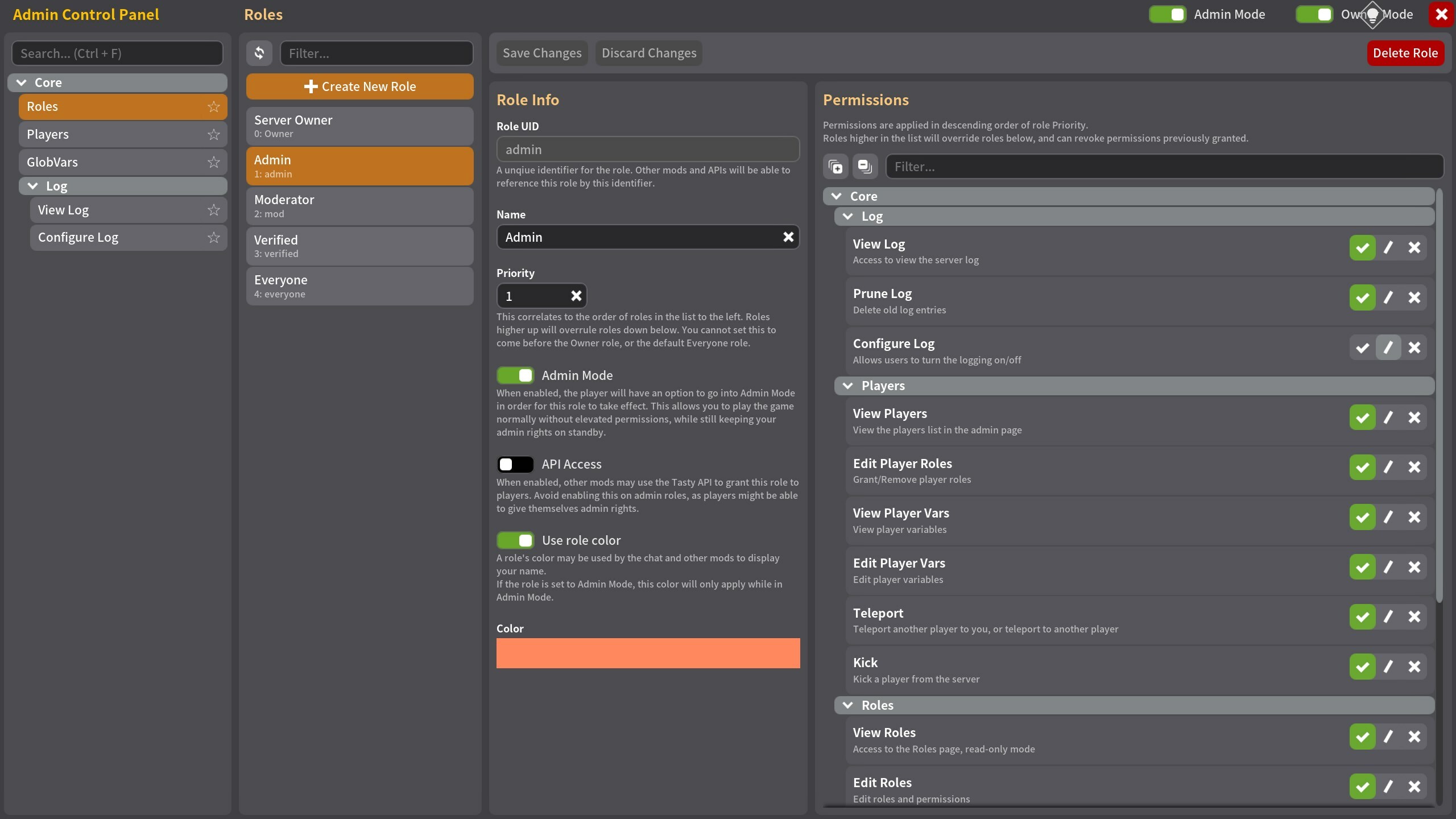Collapse the Log section in the sidebar

[33, 186]
